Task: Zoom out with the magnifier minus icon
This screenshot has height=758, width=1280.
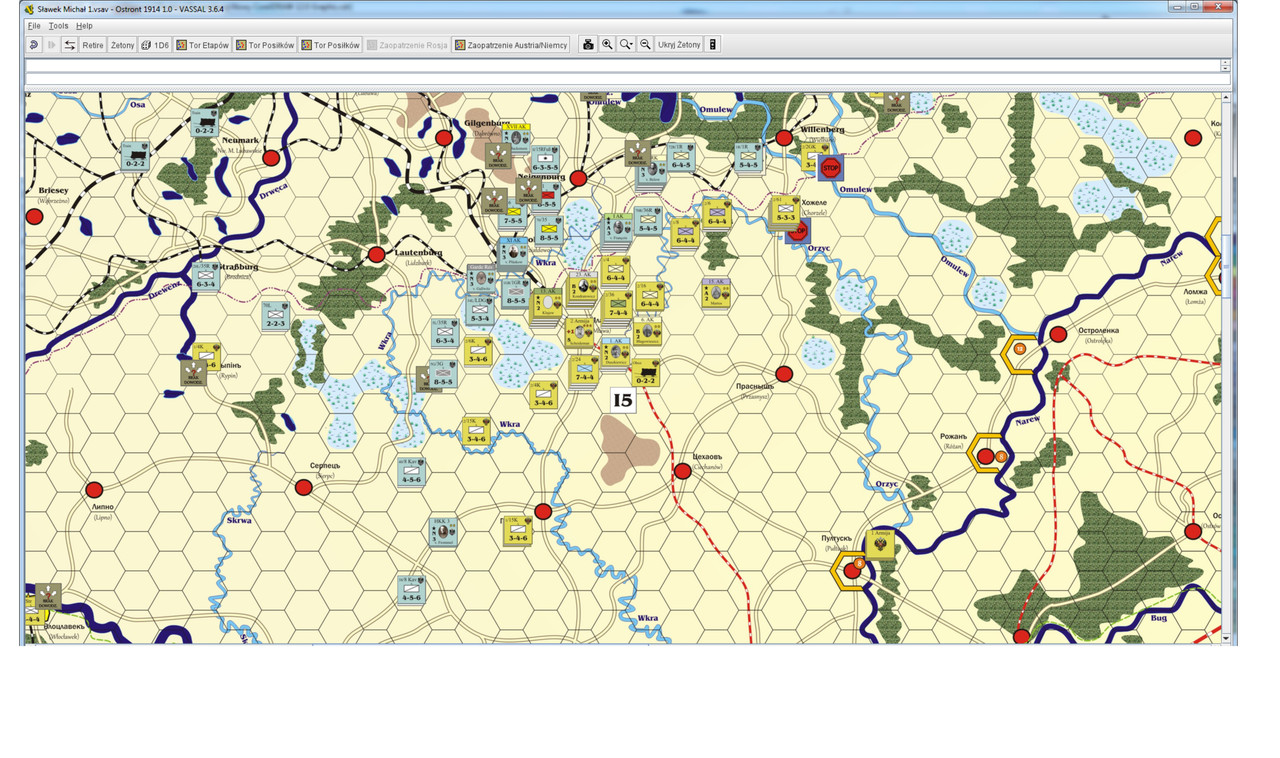Action: [x=646, y=45]
